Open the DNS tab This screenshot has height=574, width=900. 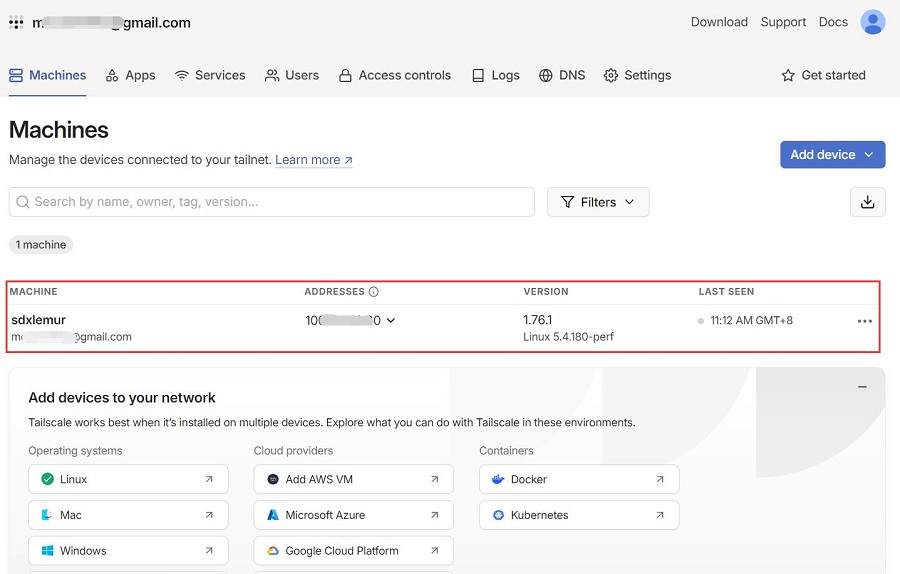pos(562,75)
